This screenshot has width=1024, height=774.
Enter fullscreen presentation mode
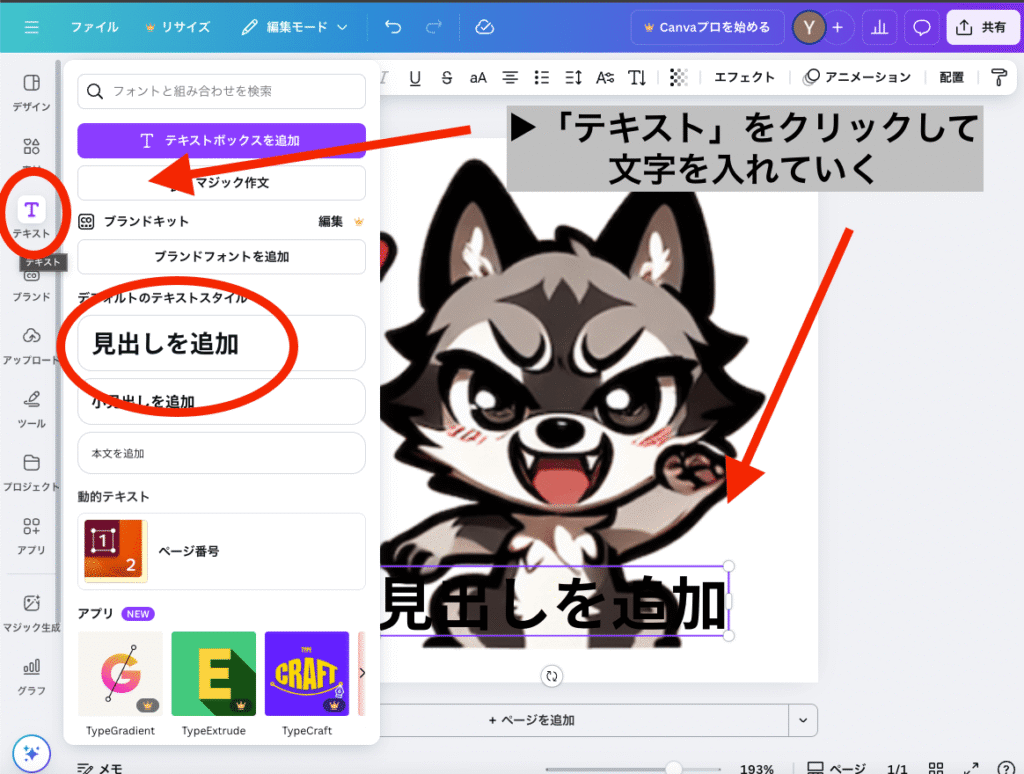coord(971,768)
